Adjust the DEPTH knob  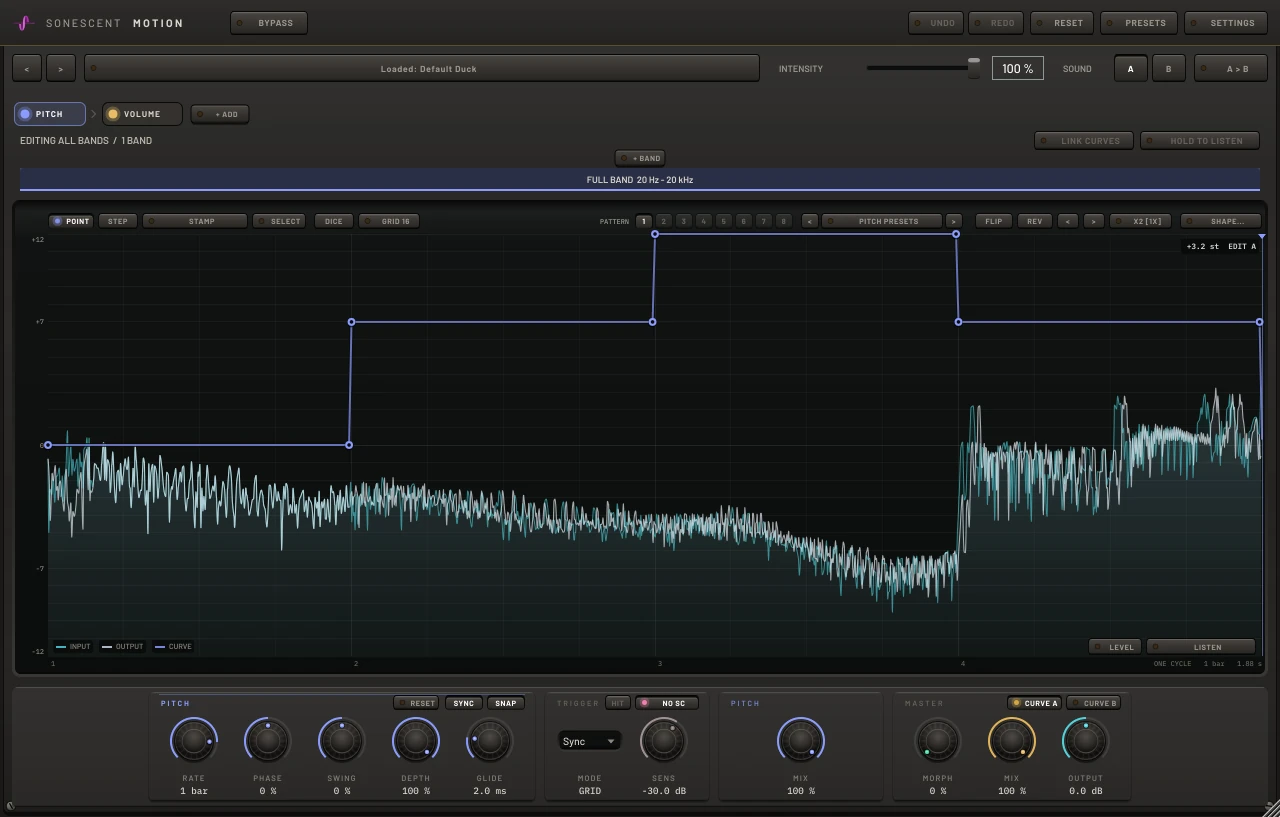416,741
